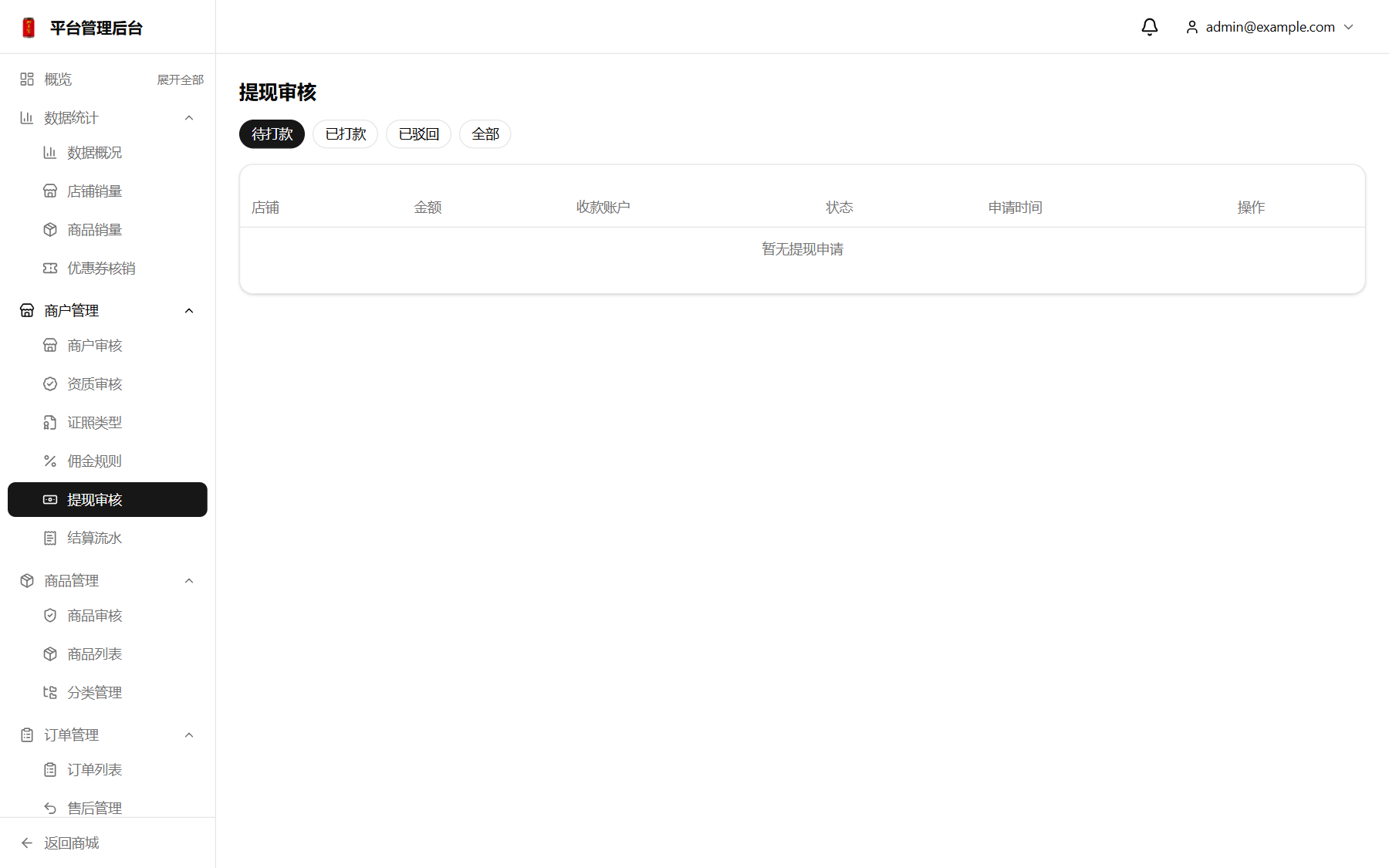Click the 返回商城 back arrow icon
Viewport: 1389px width, 868px height.
(27, 843)
